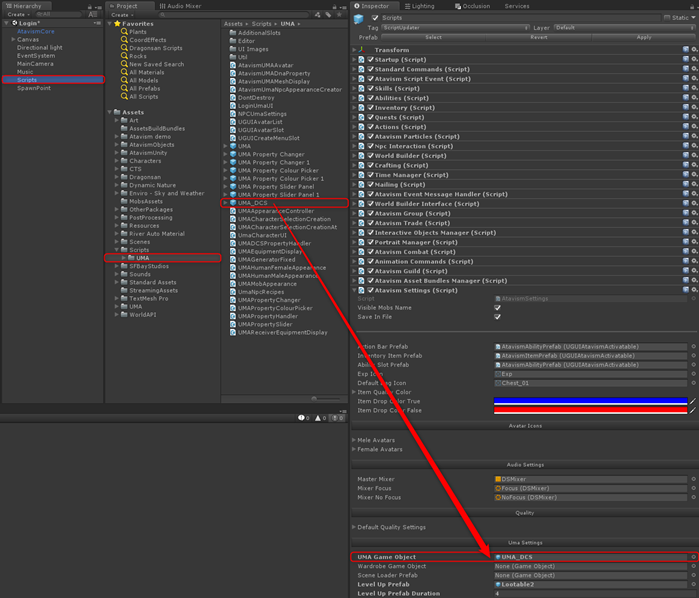Toggle the Visible Mobs Name checkbox
699x598 pixels.
498,308
